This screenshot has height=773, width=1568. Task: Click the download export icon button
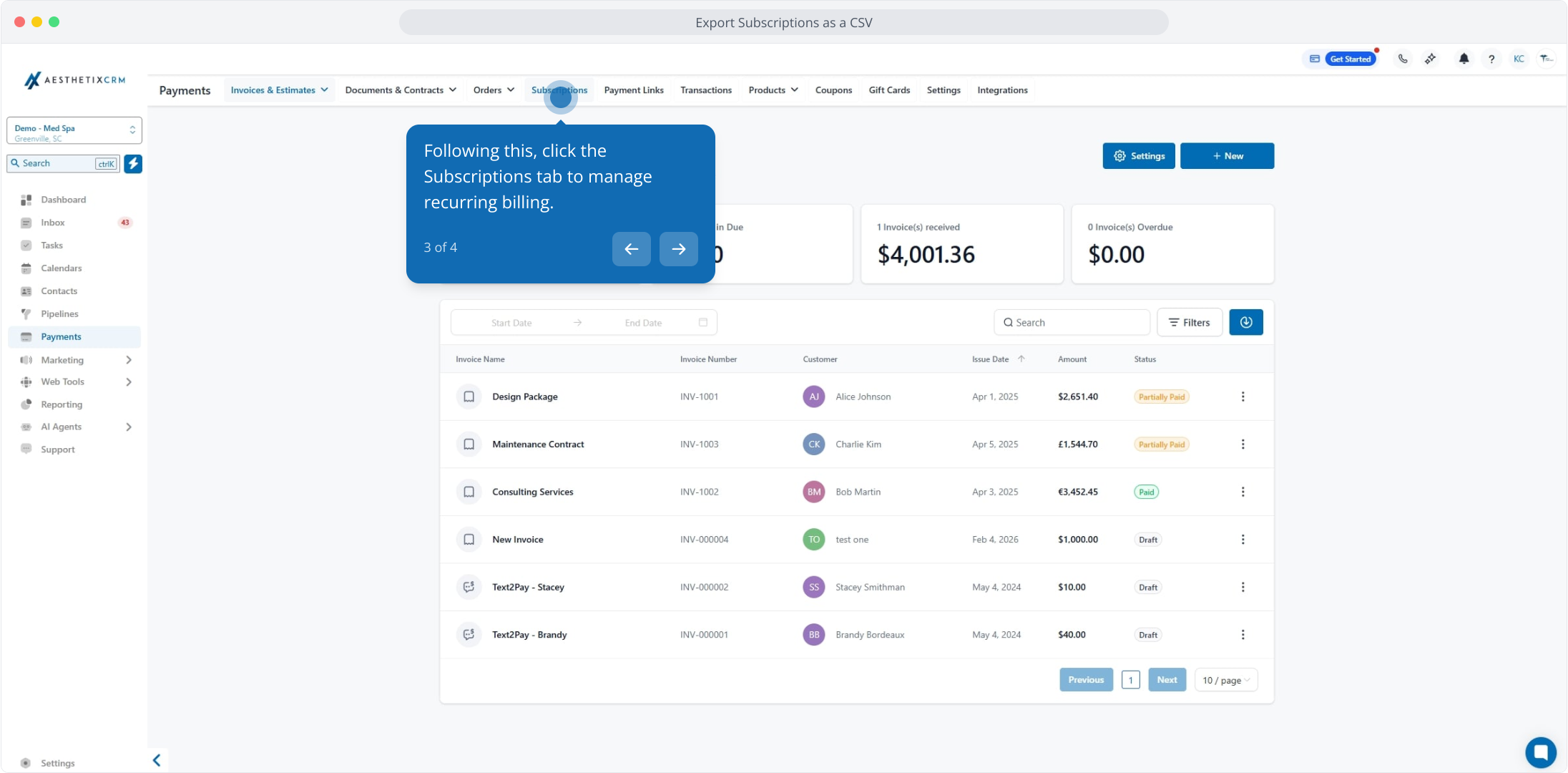pos(1245,322)
